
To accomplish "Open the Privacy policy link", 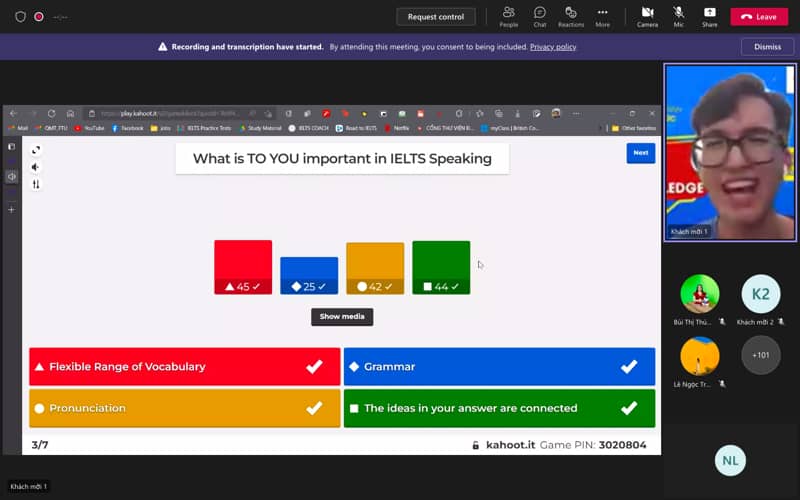I will coord(553,47).
